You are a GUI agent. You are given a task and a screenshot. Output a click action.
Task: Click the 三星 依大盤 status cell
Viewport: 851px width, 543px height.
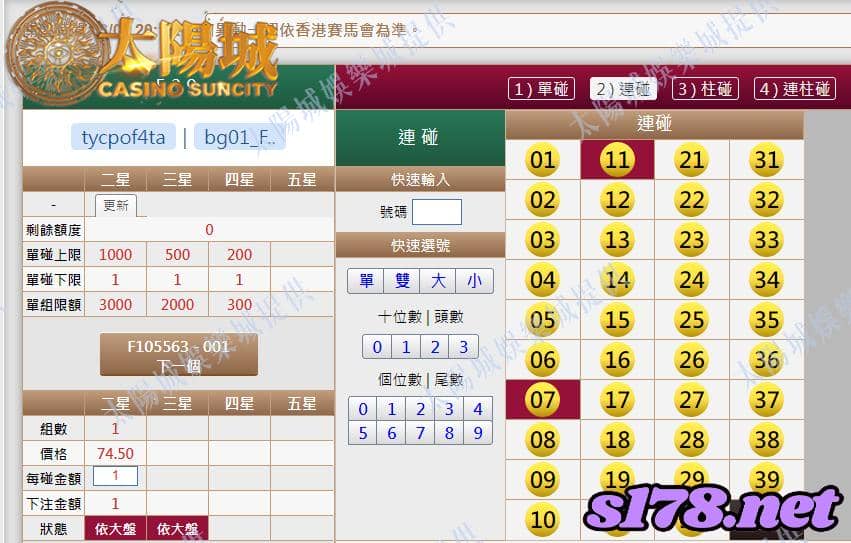click(x=177, y=528)
